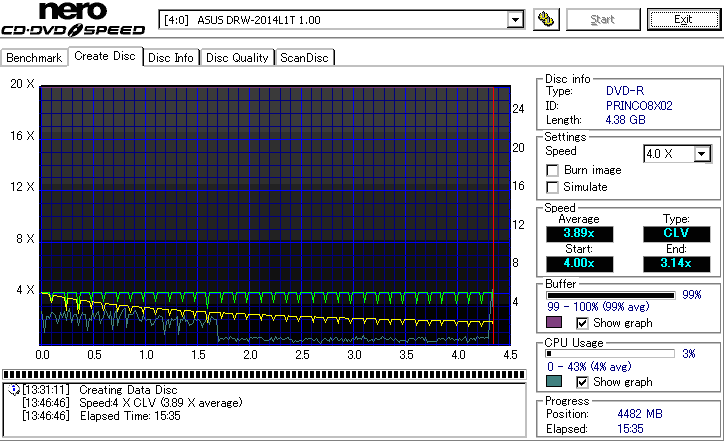Click the CPU range text 0 - 43%
The image size is (724, 441).
(589, 367)
